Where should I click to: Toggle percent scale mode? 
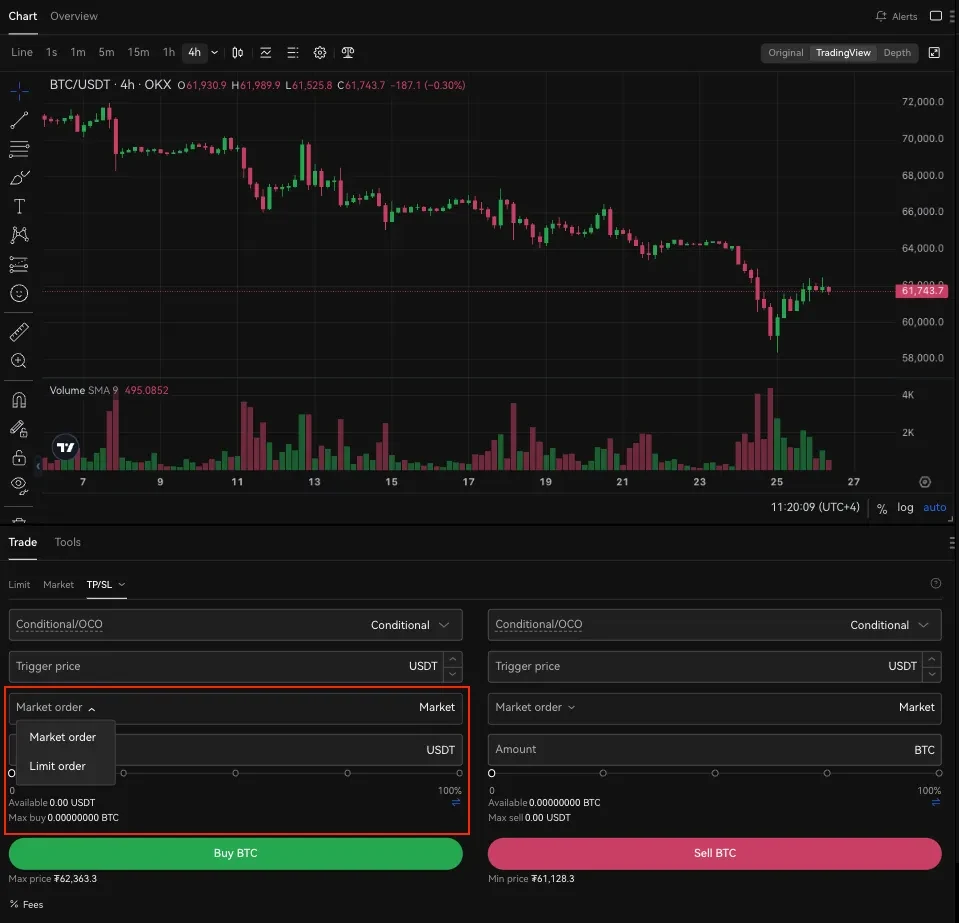click(881, 508)
